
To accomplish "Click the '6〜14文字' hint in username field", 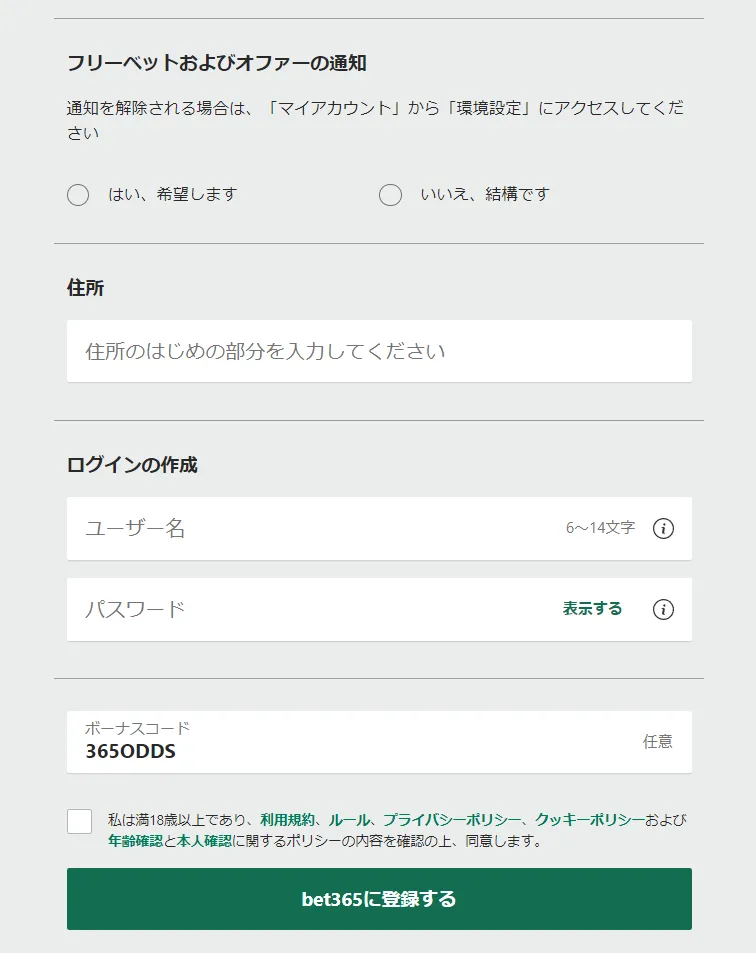I will coord(600,528).
